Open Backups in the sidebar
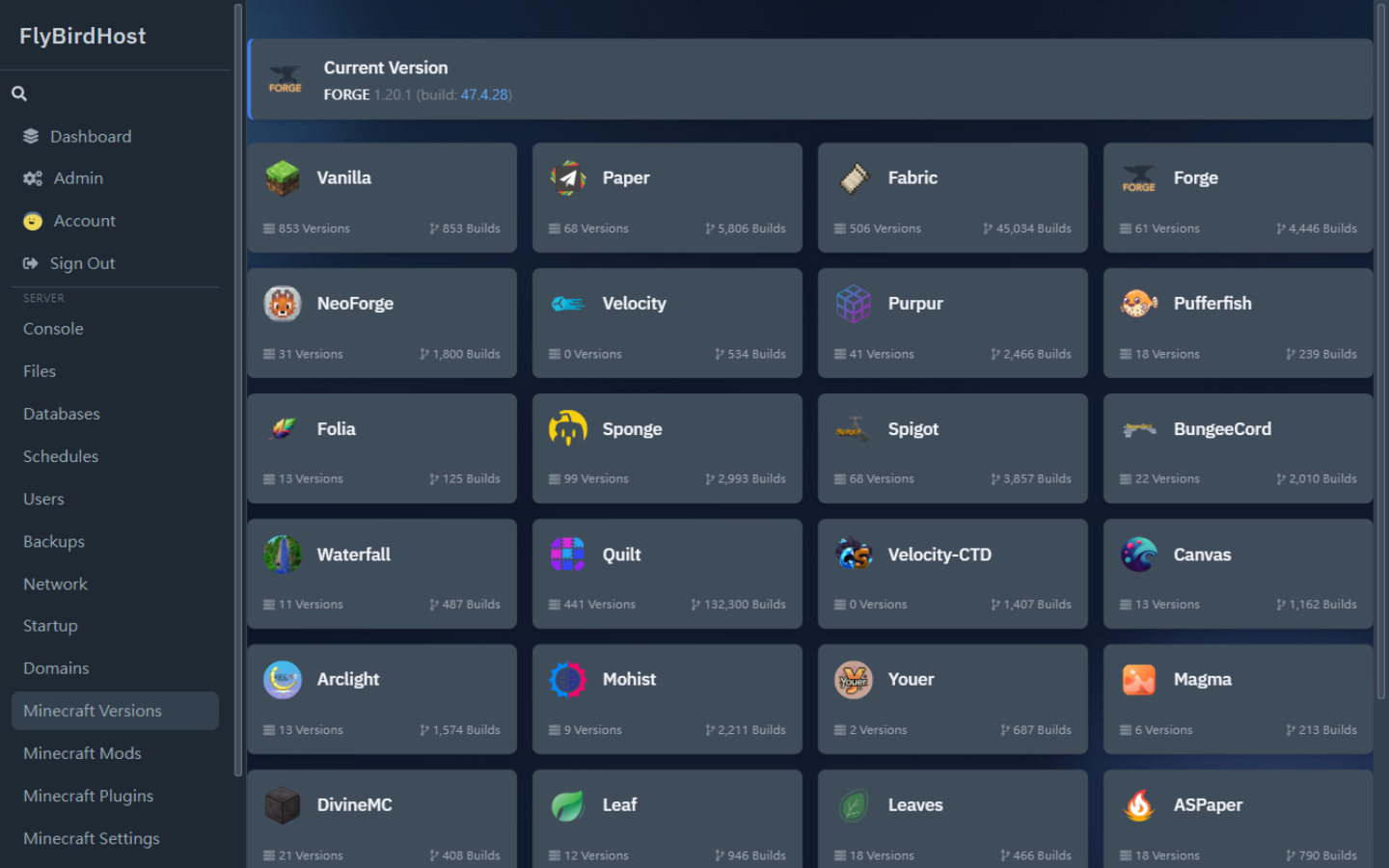 (115, 541)
